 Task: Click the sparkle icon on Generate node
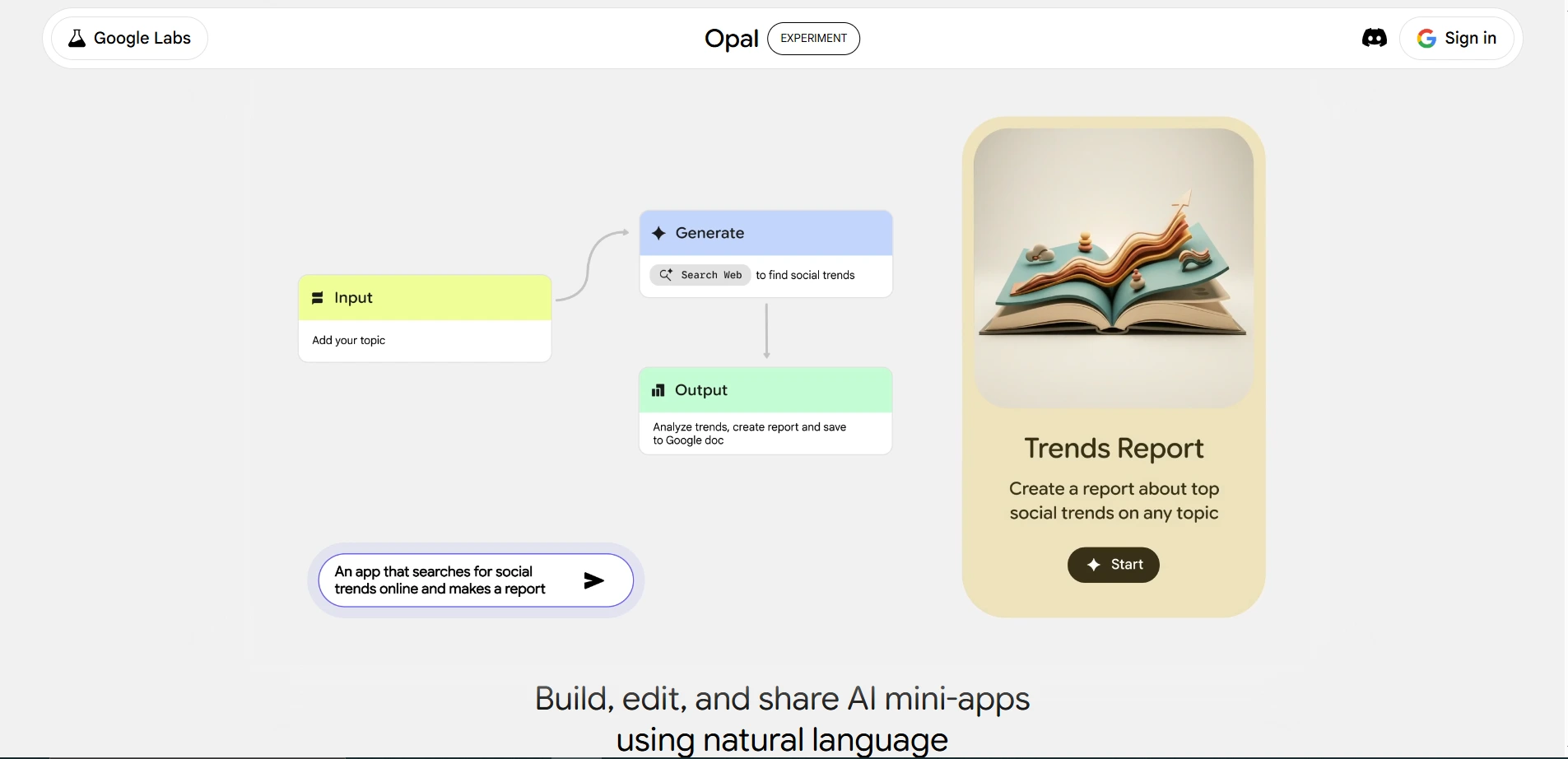658,234
